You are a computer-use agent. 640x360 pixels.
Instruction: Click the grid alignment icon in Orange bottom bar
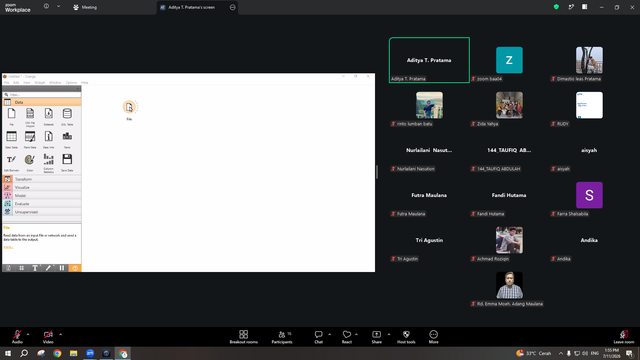coord(22,268)
